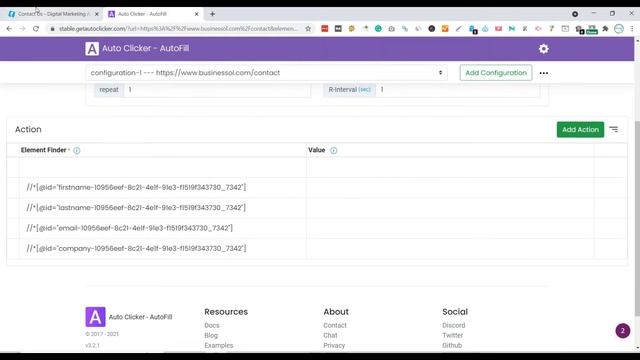Open new browser tab with plus

pyautogui.click(x=212, y=14)
